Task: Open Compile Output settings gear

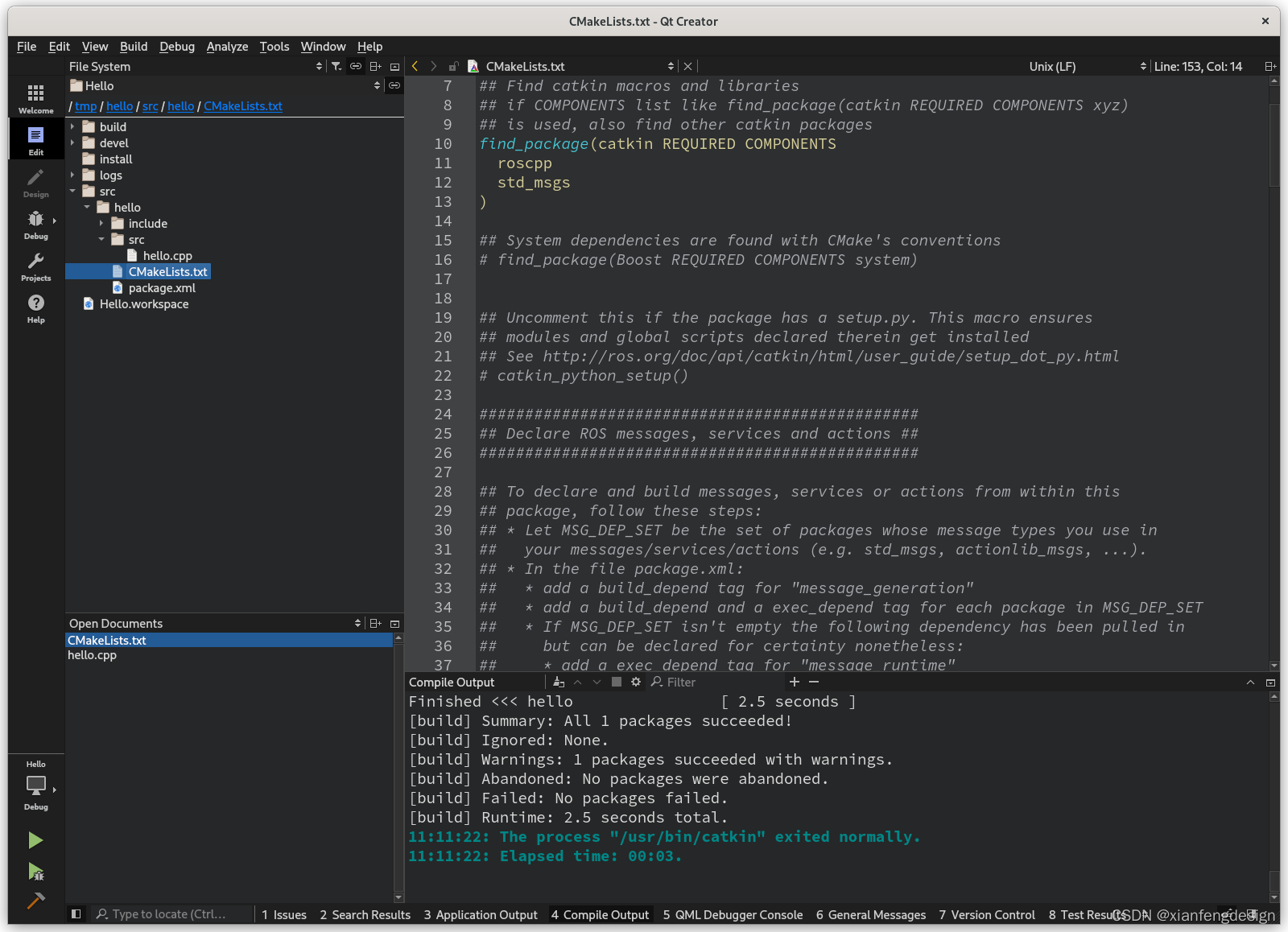Action: click(636, 682)
